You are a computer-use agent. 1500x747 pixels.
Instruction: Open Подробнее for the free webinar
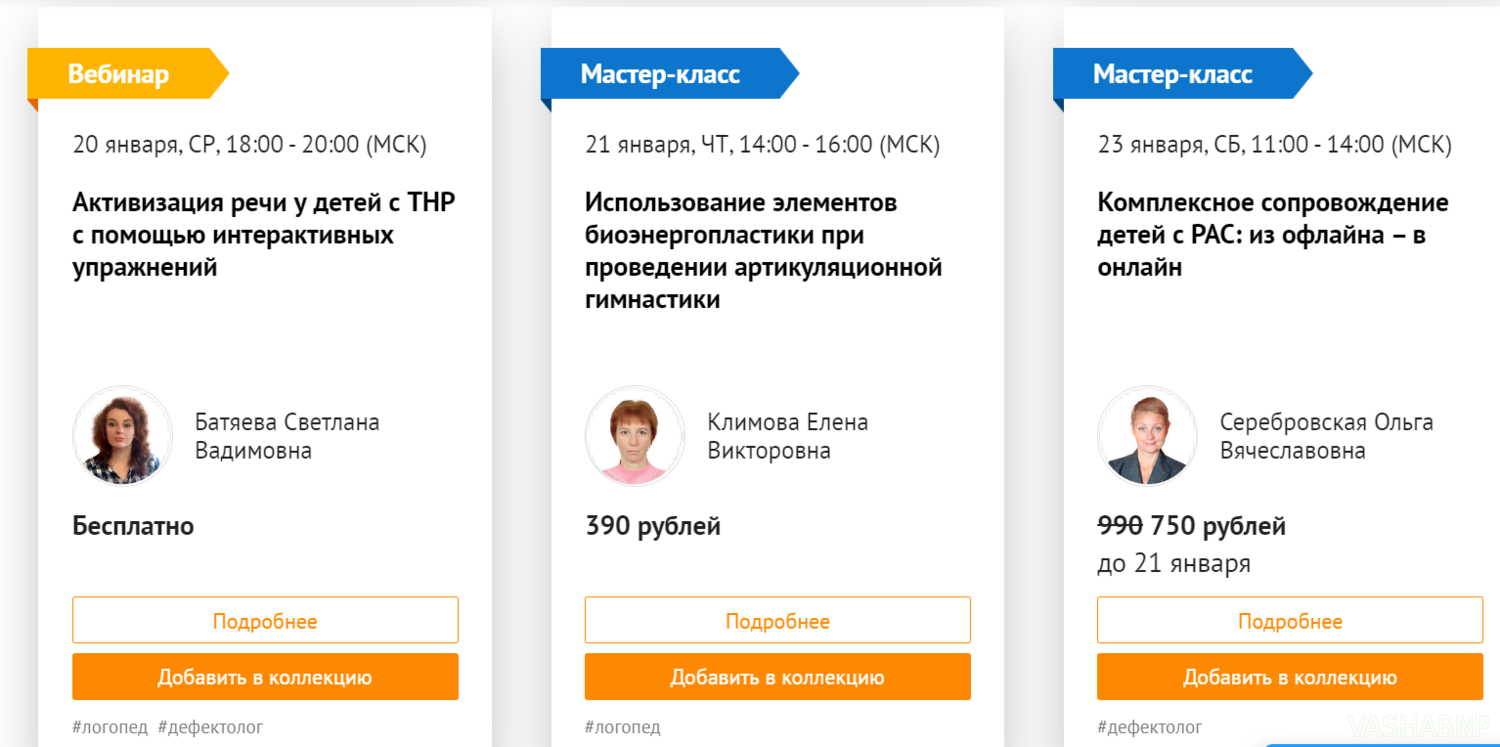(265, 620)
